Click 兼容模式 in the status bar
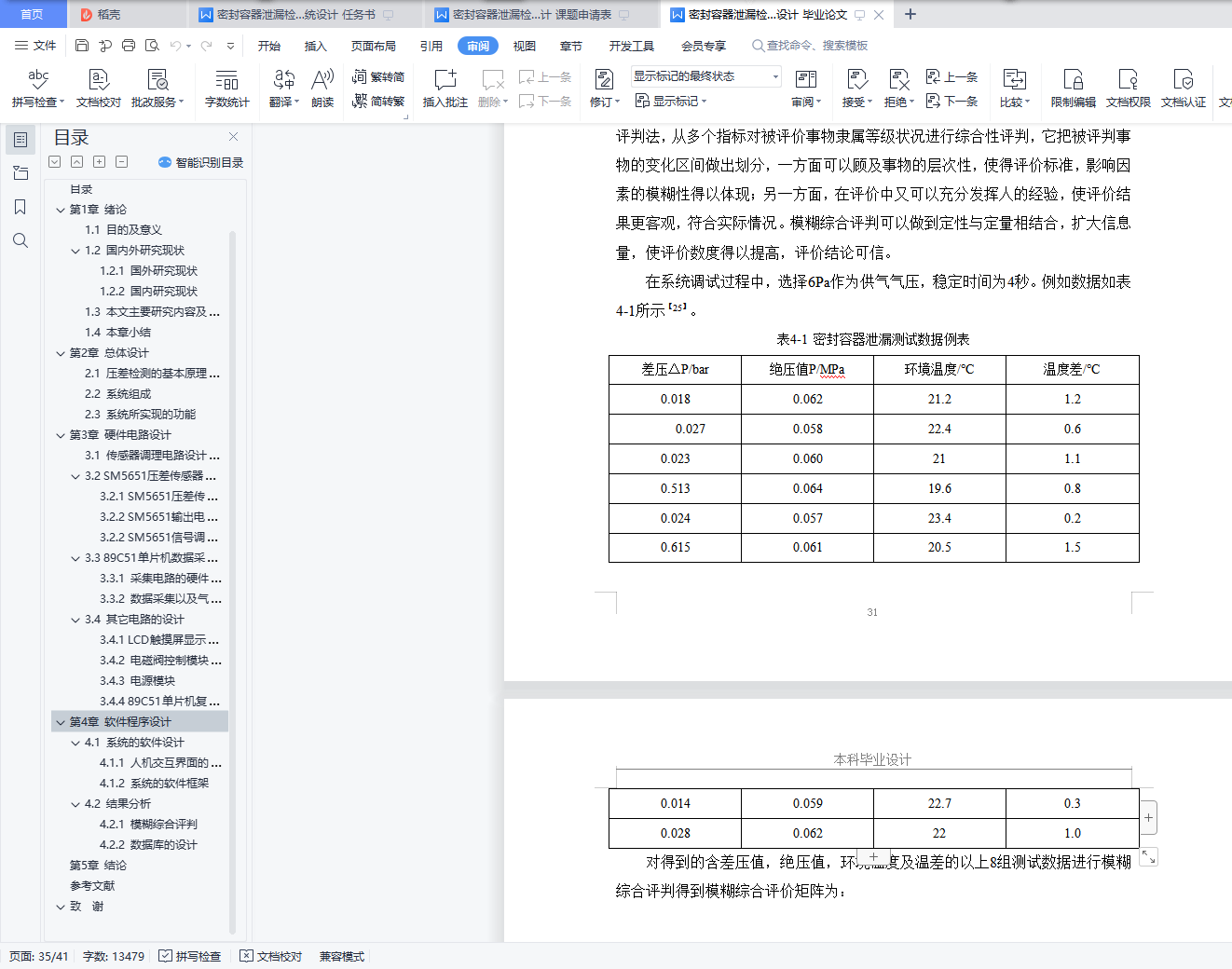This screenshot has width=1232, height=969. tap(342, 956)
